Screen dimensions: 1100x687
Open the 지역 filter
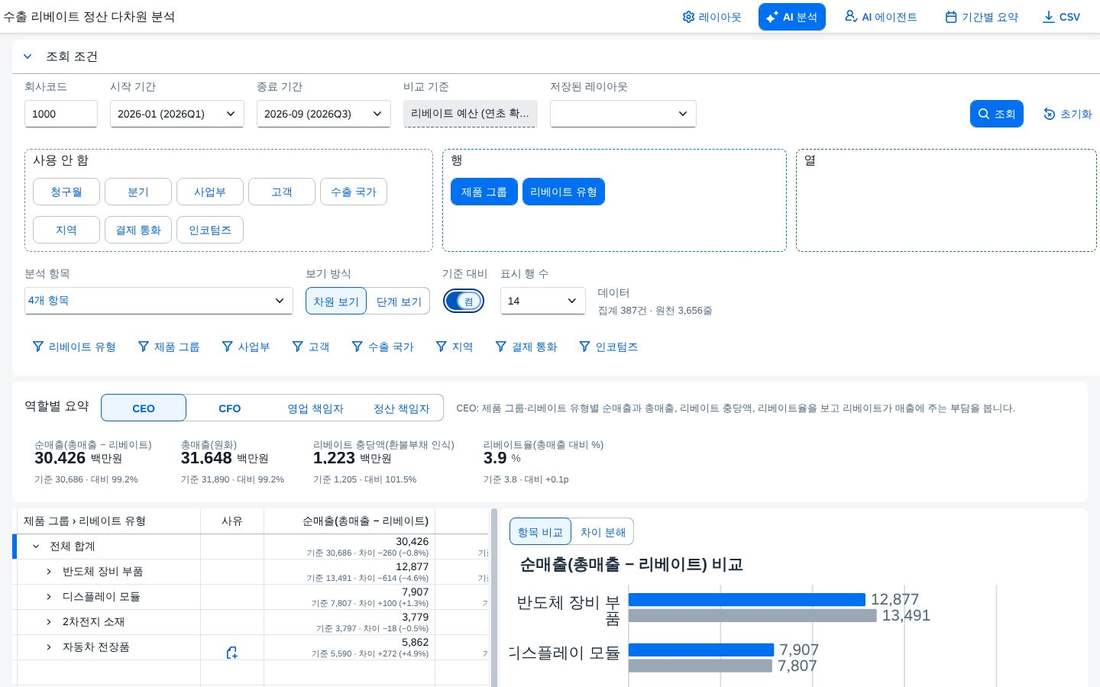tap(455, 347)
